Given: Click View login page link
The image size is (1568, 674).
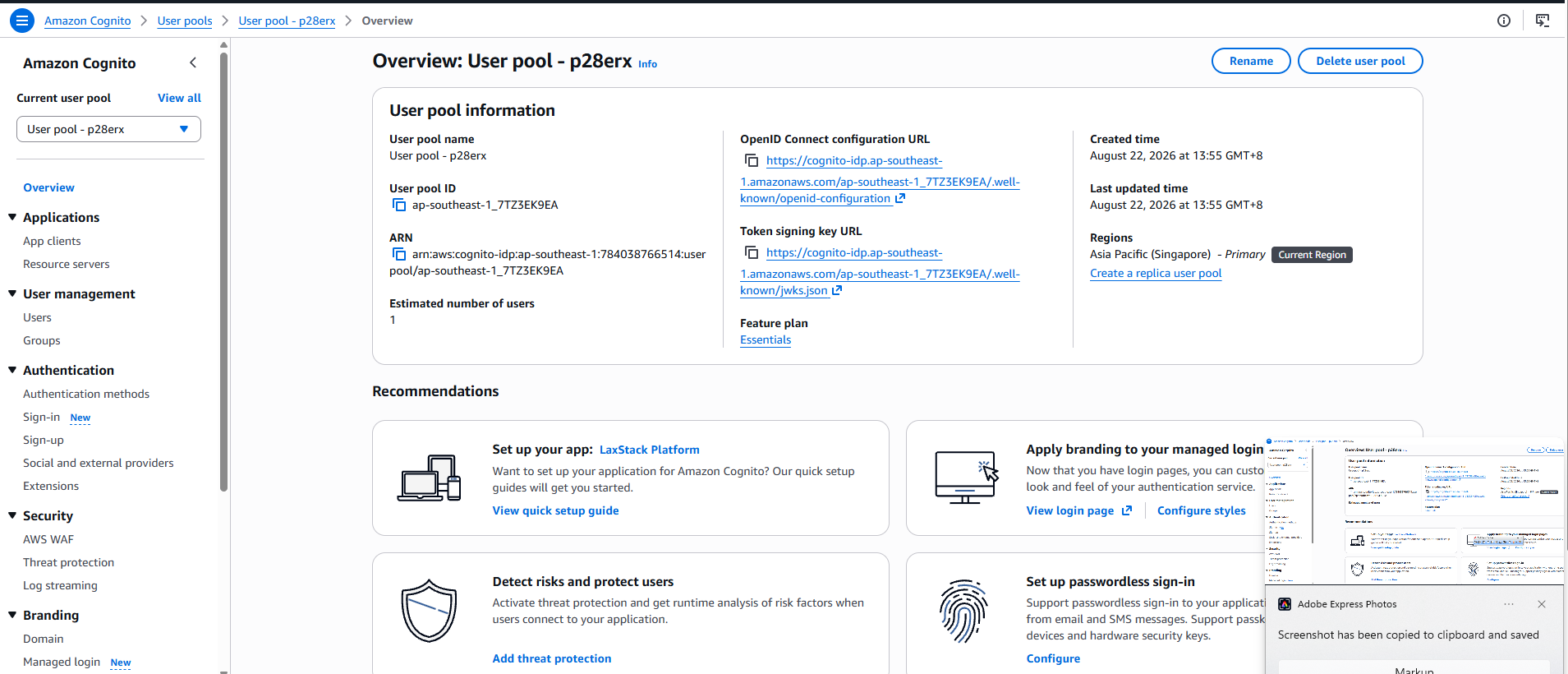Looking at the screenshot, I should (x=1078, y=510).
